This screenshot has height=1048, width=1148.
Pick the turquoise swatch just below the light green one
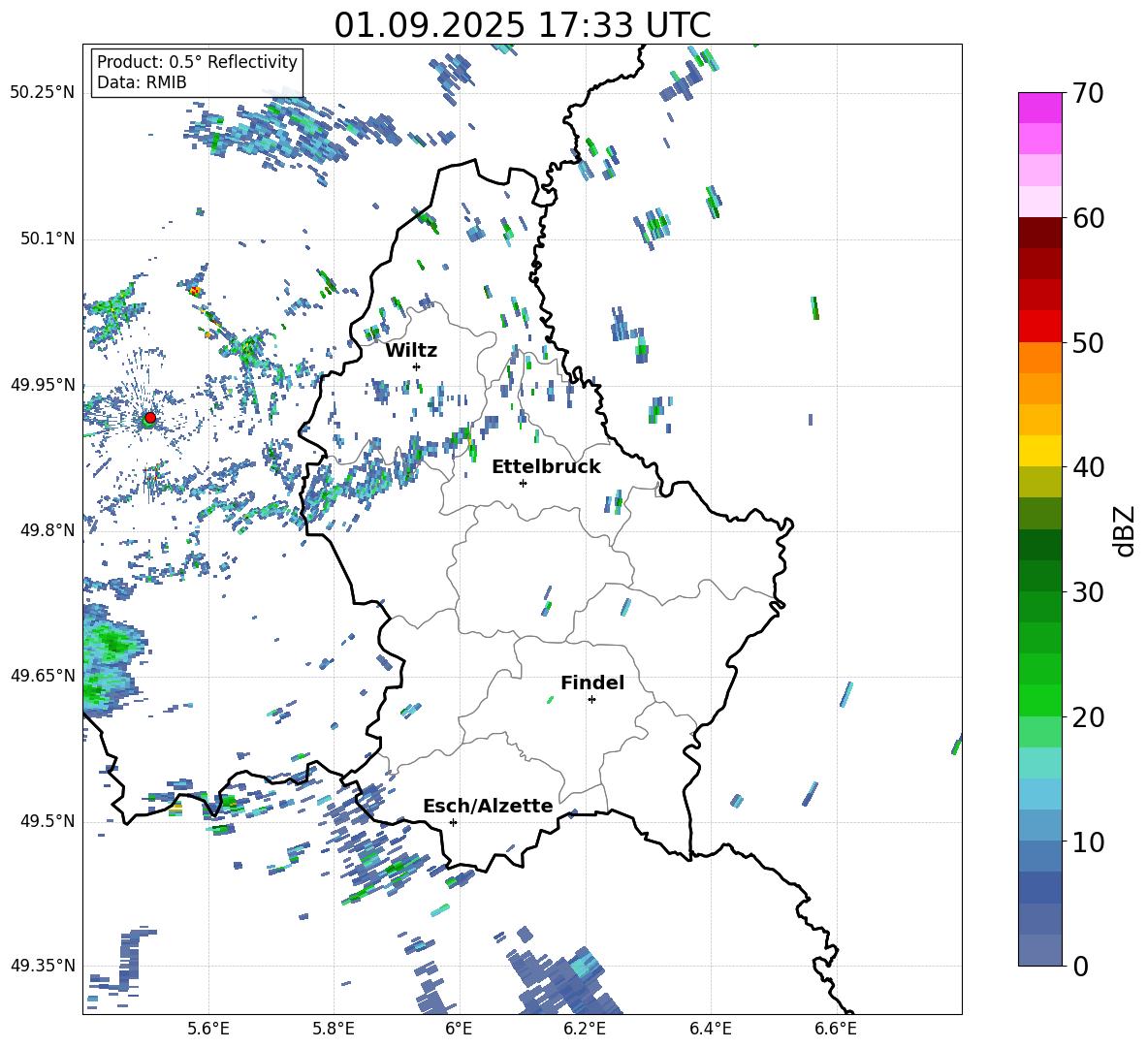click(x=1039, y=763)
